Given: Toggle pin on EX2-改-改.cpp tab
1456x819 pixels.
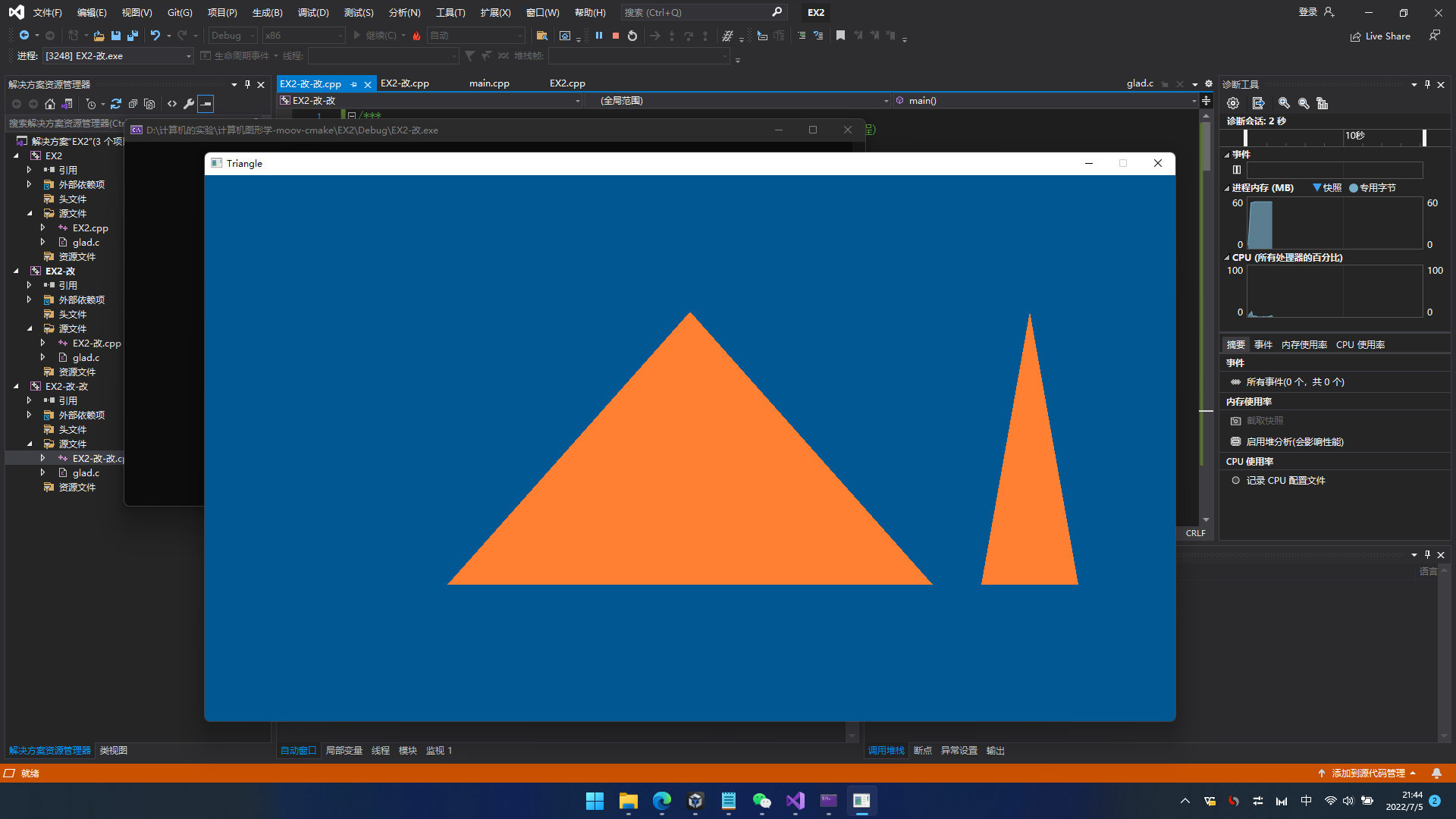Looking at the screenshot, I should coord(354,84).
